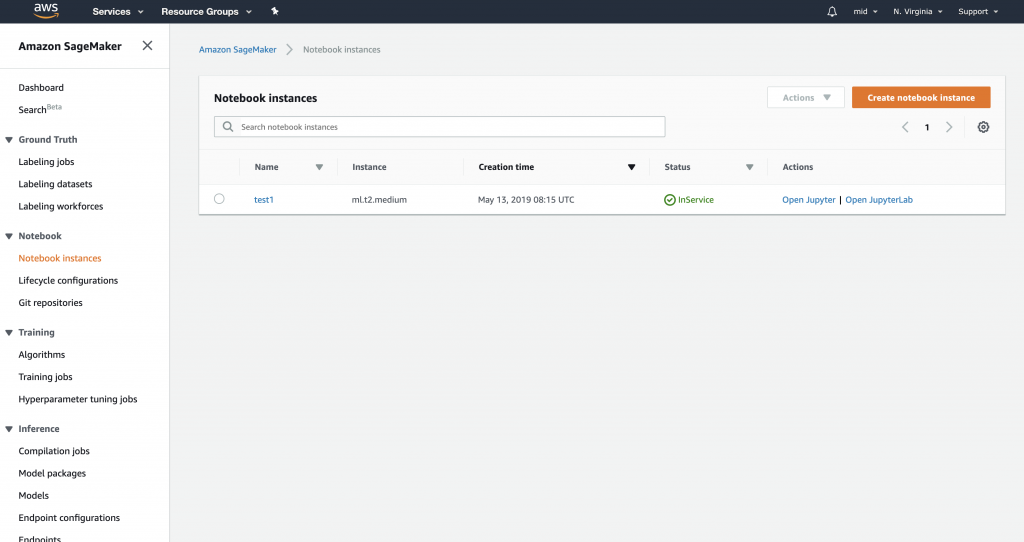
Task: Open Endpoint configurations
Action: tap(69, 518)
